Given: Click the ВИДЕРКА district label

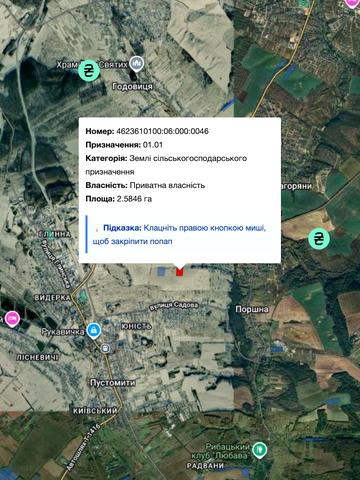Looking at the screenshot, I should point(53,298).
